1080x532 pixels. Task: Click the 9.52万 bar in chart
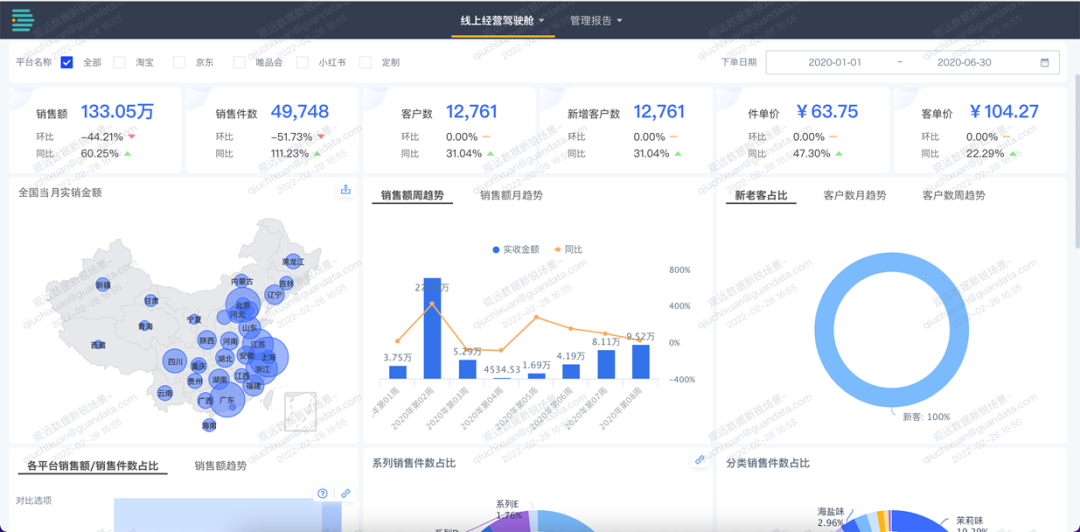[x=641, y=362]
